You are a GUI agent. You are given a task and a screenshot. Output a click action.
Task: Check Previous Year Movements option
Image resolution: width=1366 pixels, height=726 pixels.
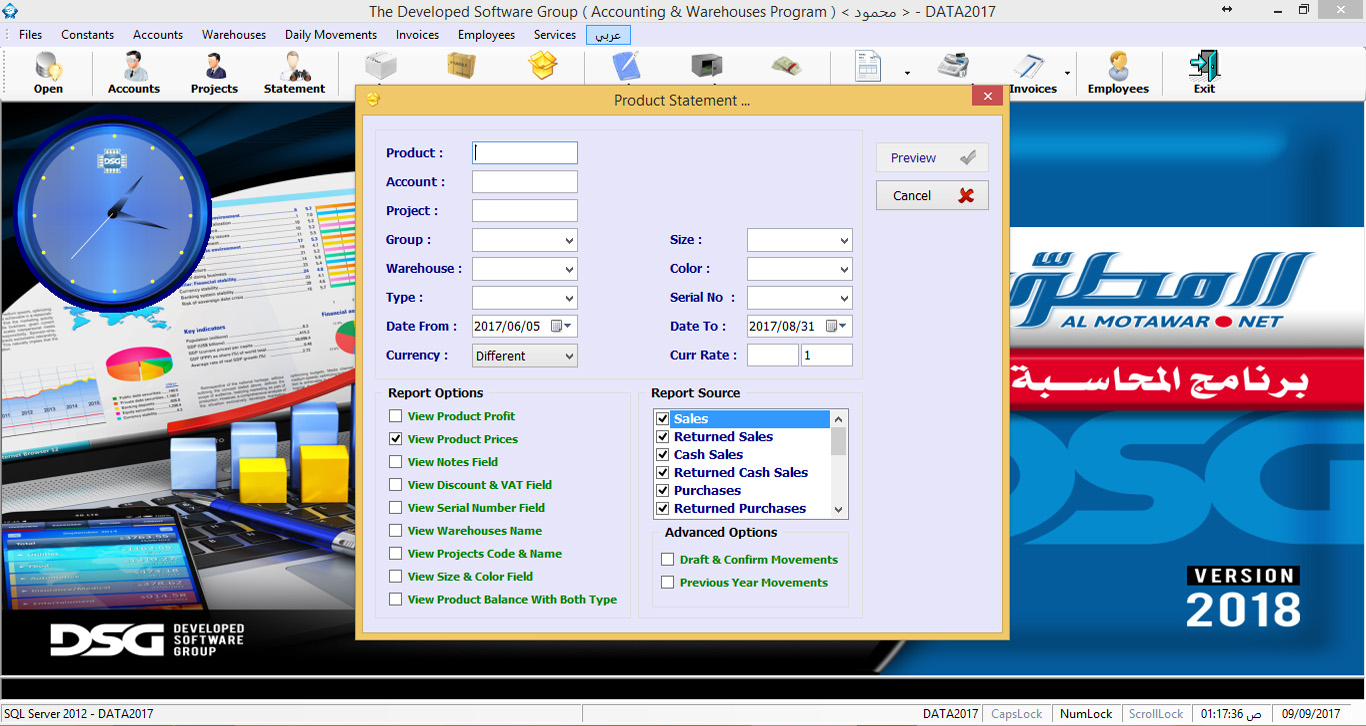[x=668, y=583]
